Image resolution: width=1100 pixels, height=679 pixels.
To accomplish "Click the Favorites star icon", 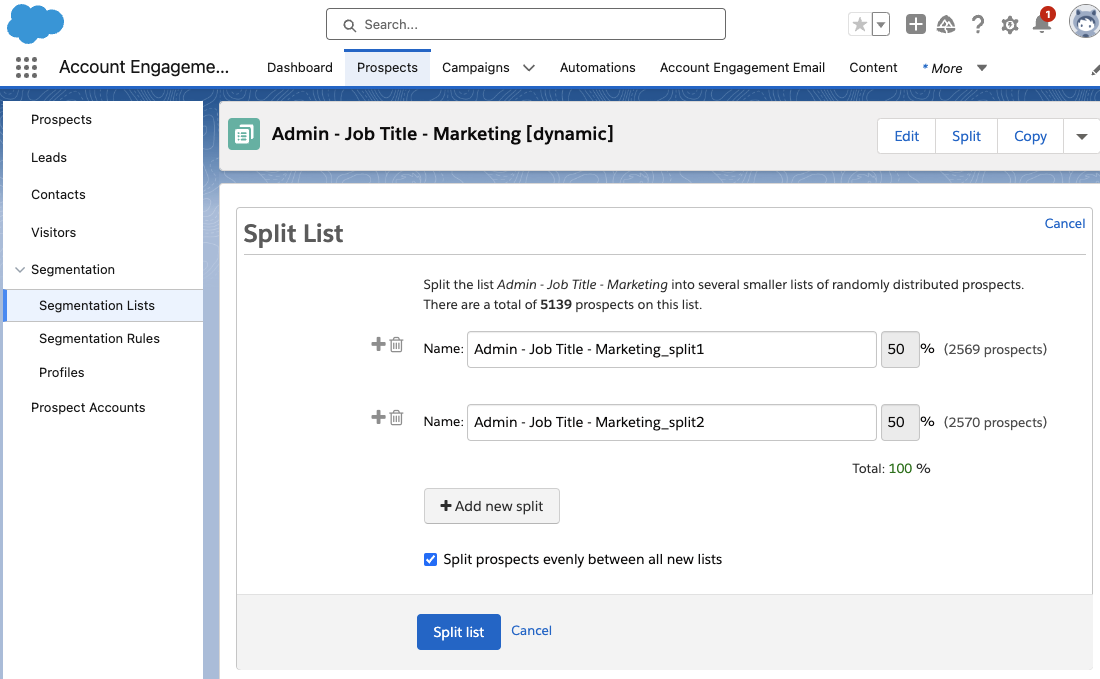I will 859,25.
